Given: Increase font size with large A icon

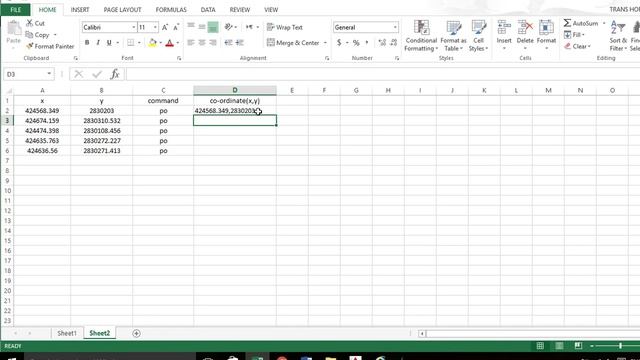Looking at the screenshot, I should pos(165,27).
